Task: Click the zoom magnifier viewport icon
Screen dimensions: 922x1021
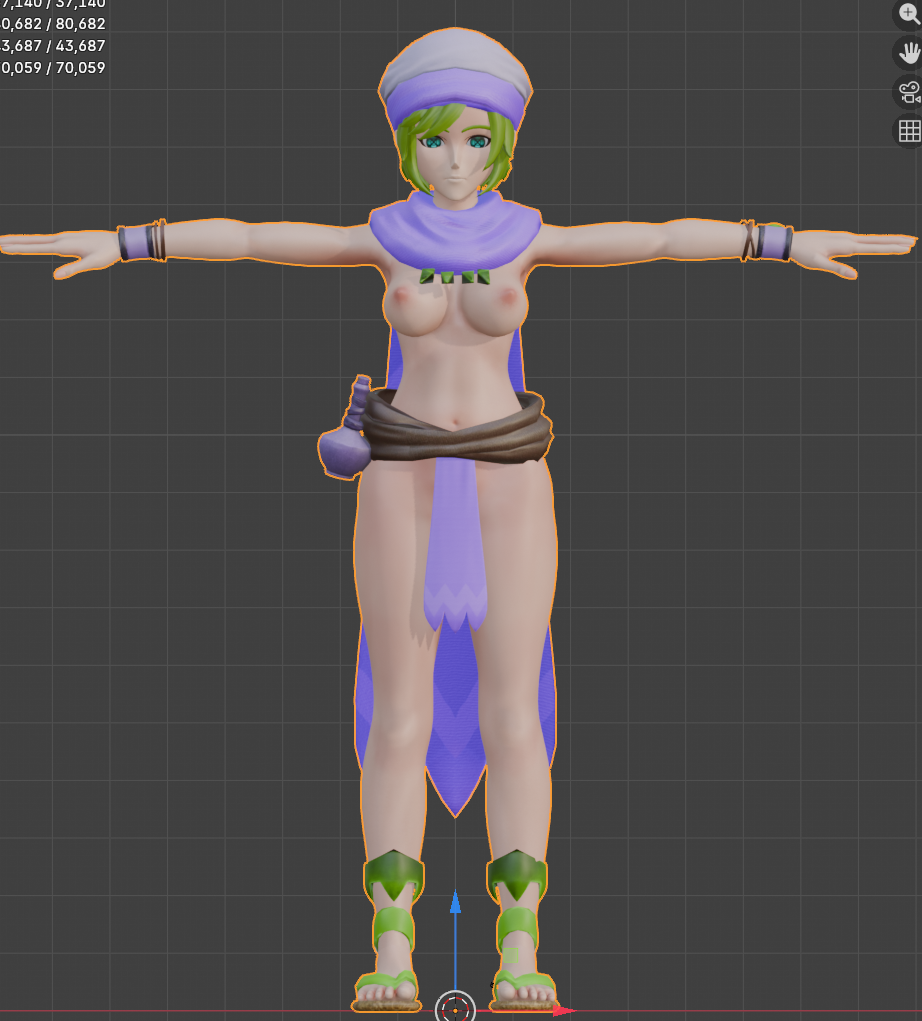Action: [x=908, y=14]
